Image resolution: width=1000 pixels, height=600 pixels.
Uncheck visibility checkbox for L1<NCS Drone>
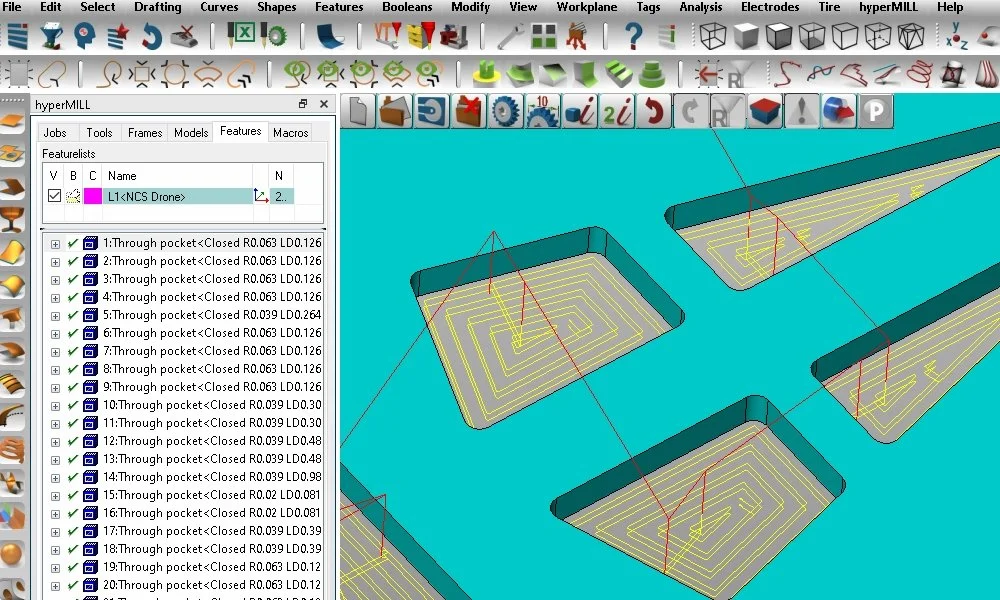tap(54, 196)
